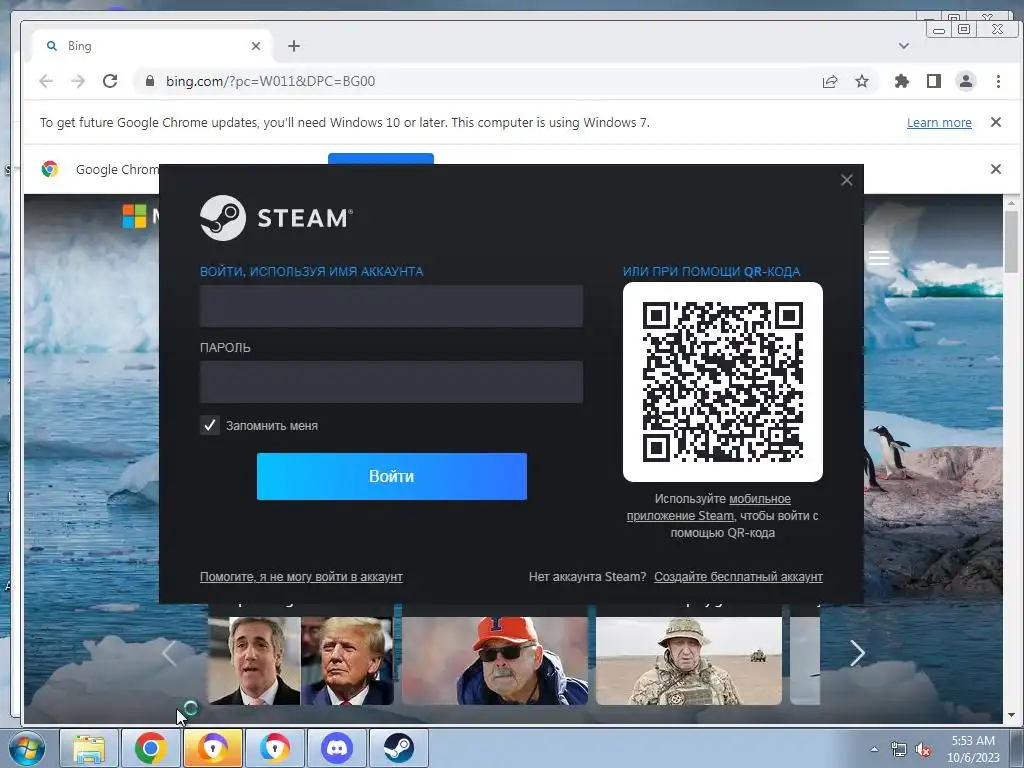The image size is (1024, 768).
Task: Open Steam from taskbar
Action: click(399, 748)
